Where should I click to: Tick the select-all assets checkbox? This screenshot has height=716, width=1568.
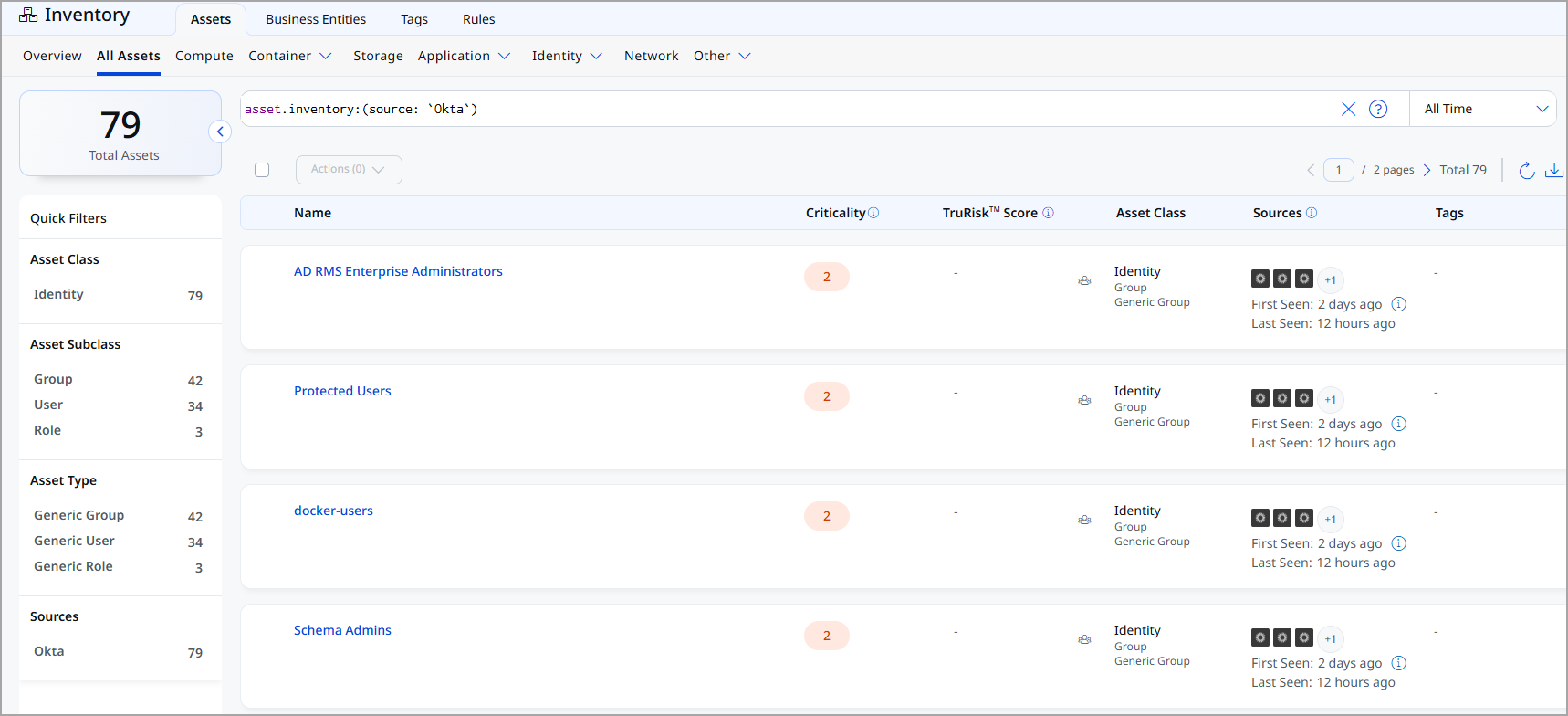(262, 170)
